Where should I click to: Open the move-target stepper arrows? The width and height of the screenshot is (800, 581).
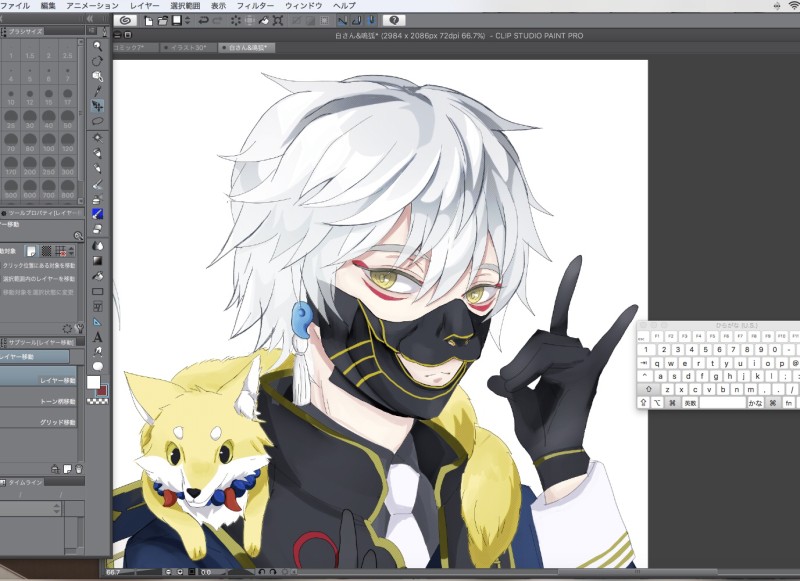(x=71, y=251)
